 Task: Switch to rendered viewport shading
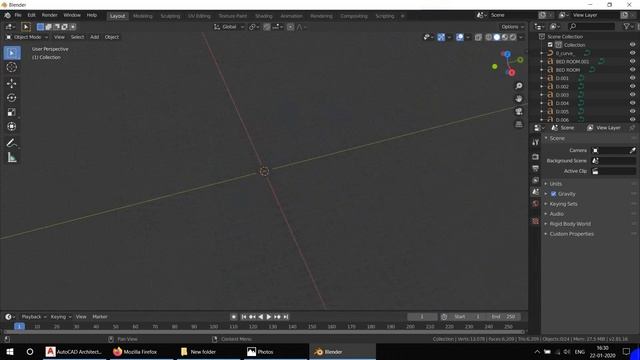point(513,37)
